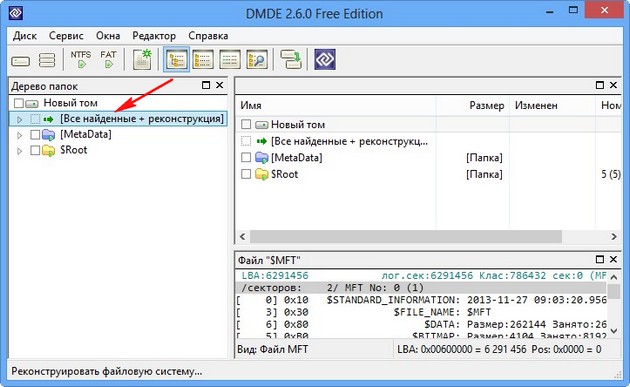The width and height of the screenshot is (630, 387).
Task: Click green arrow icon in file list row
Action: click(x=262, y=141)
